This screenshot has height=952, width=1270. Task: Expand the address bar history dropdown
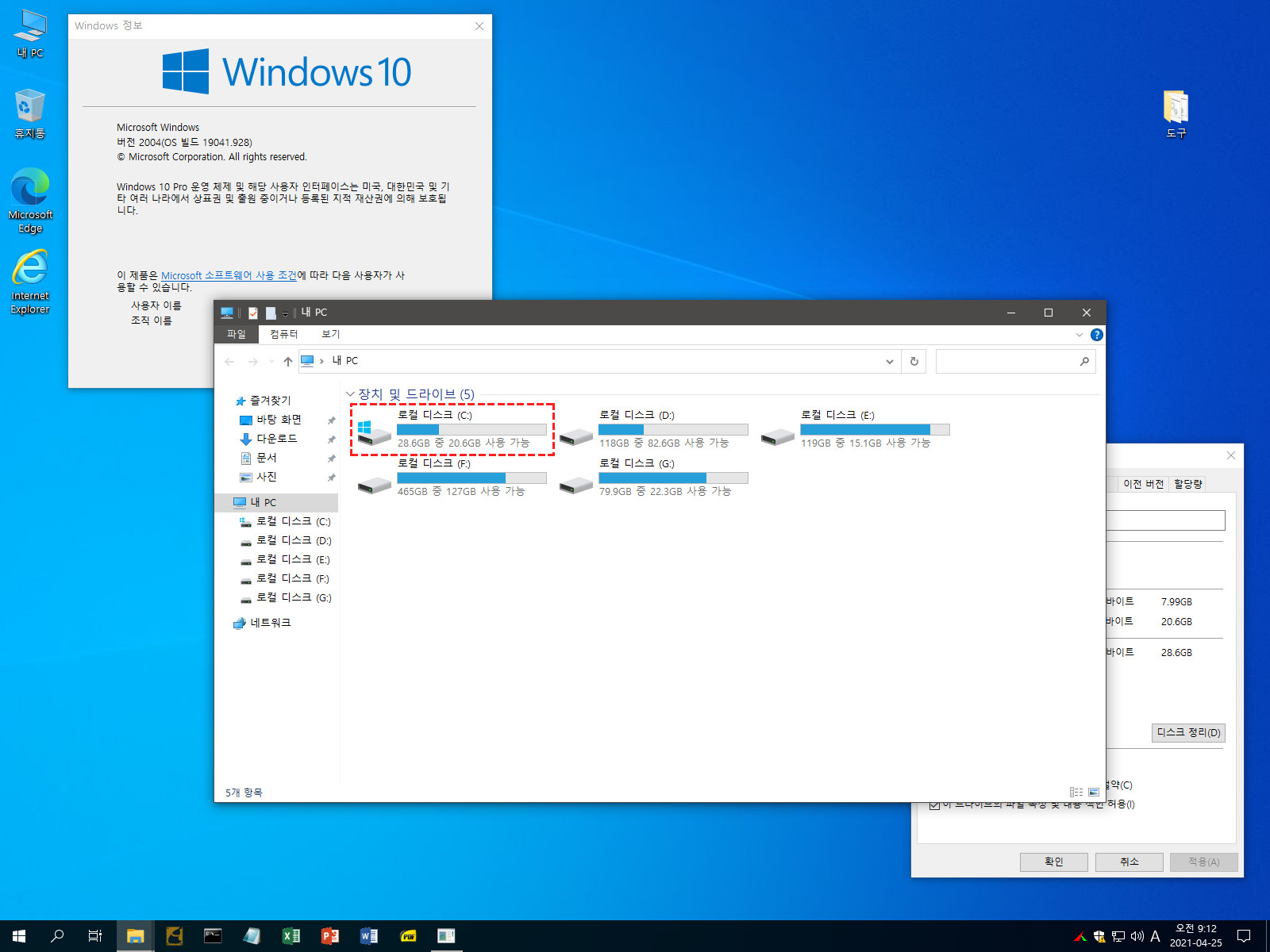click(x=890, y=361)
